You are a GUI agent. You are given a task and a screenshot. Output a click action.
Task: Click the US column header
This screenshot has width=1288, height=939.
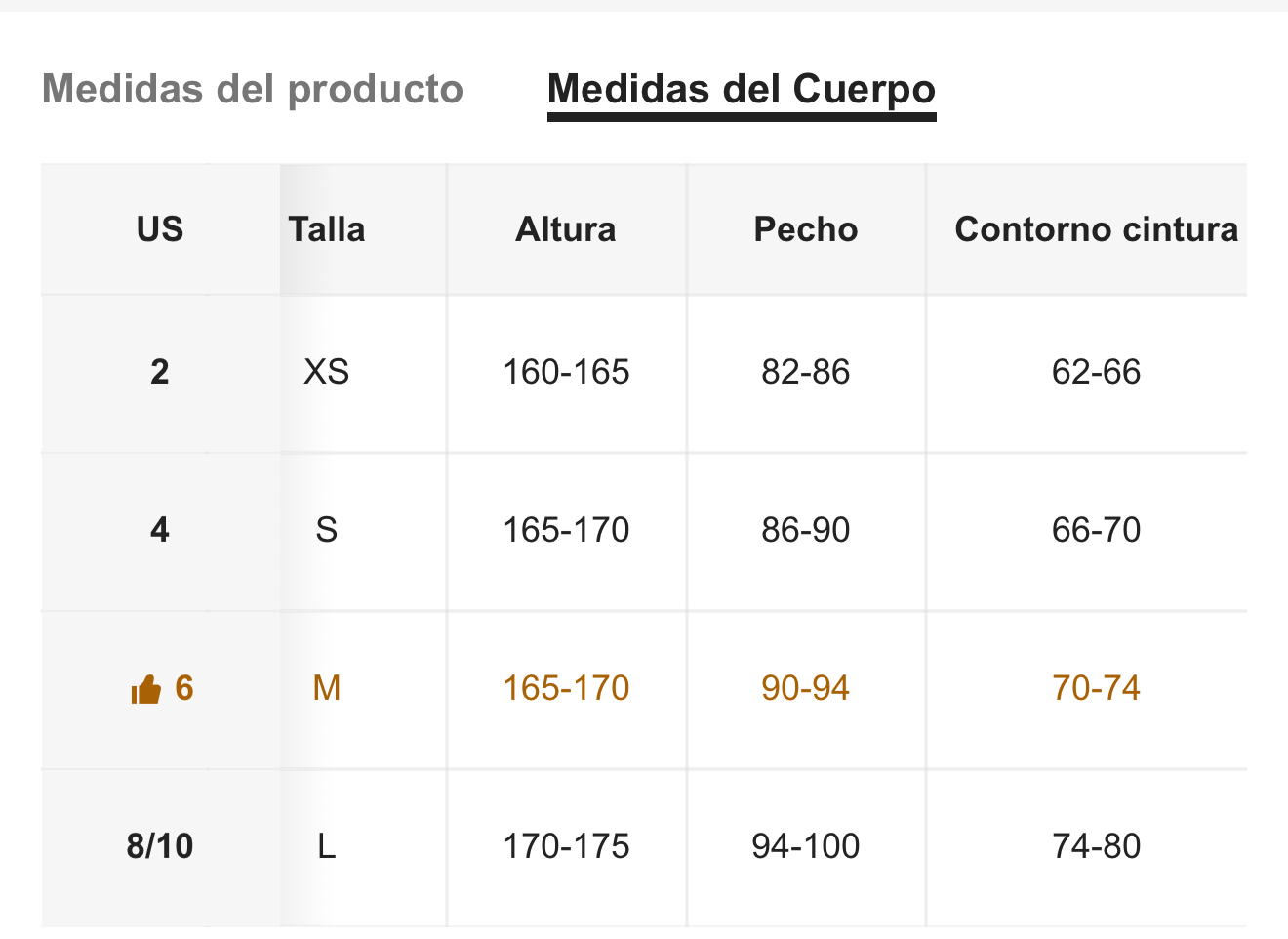[160, 229]
